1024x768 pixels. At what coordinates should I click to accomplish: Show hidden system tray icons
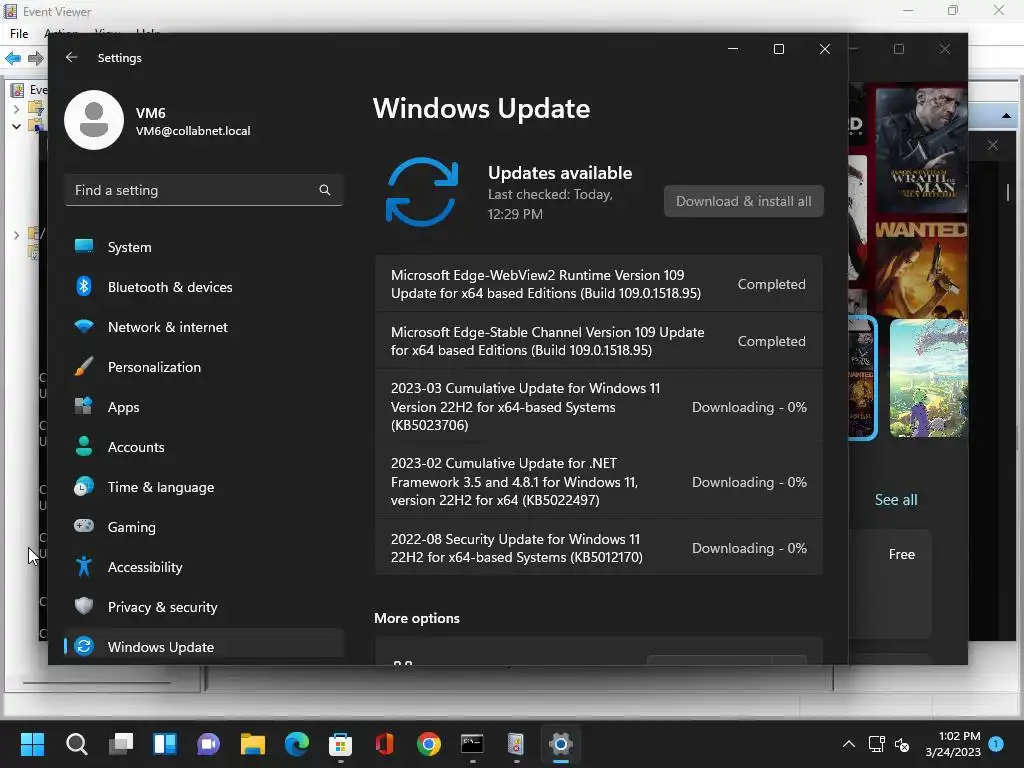click(848, 744)
